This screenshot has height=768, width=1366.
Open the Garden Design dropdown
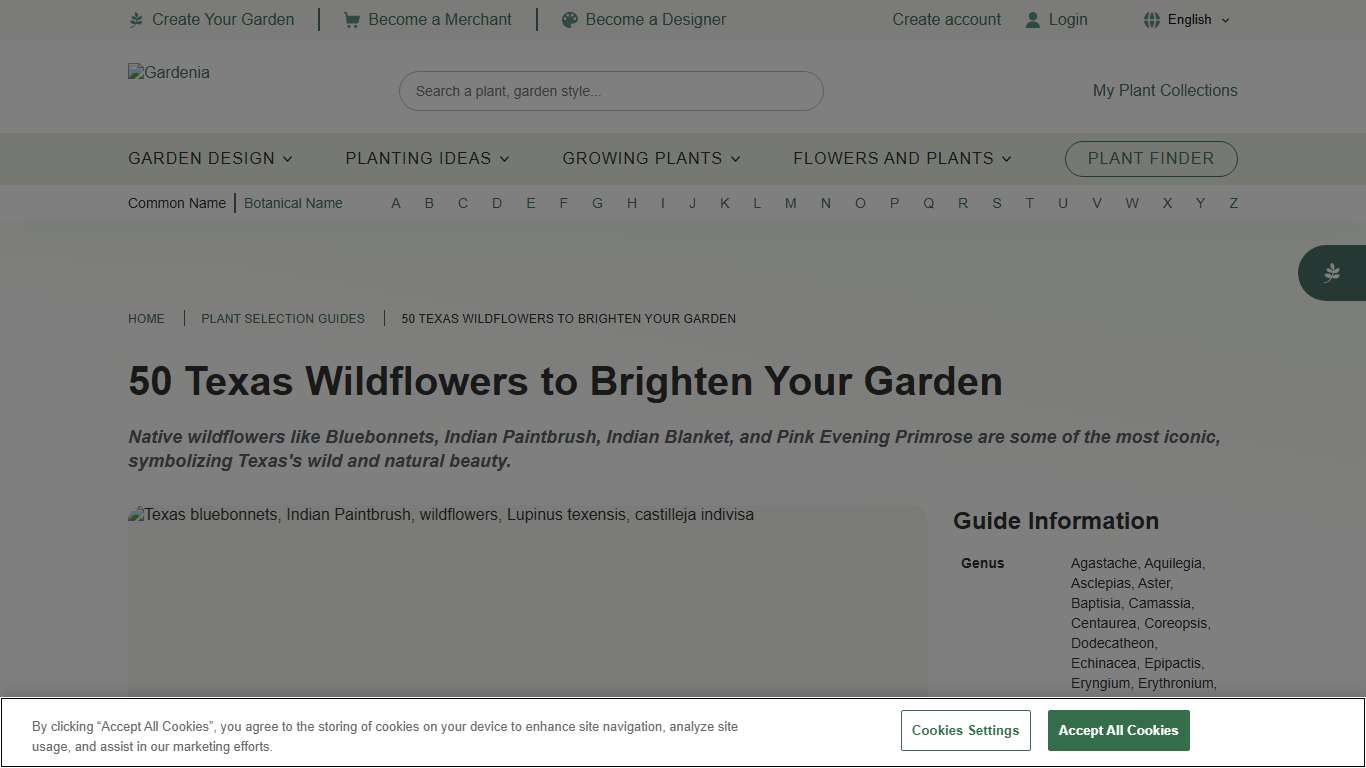click(209, 158)
